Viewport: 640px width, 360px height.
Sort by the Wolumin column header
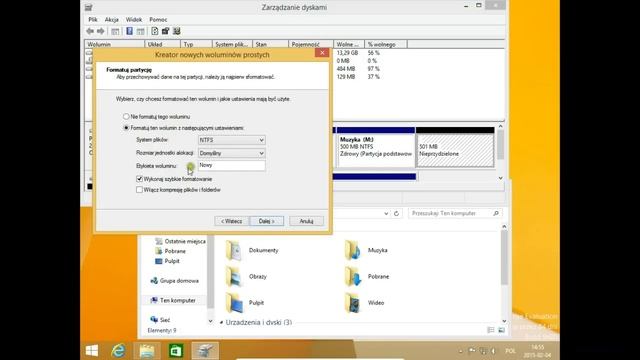(x=115, y=44)
